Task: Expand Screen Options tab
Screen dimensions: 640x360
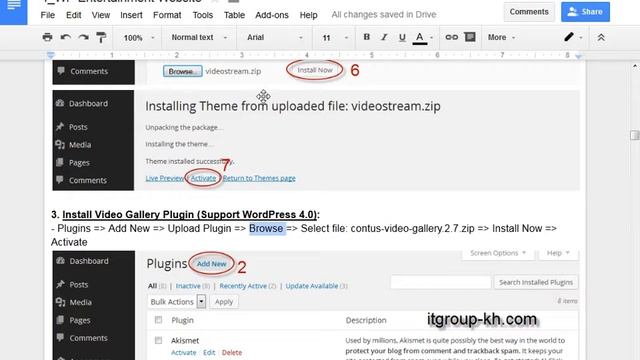Action: click(498, 253)
